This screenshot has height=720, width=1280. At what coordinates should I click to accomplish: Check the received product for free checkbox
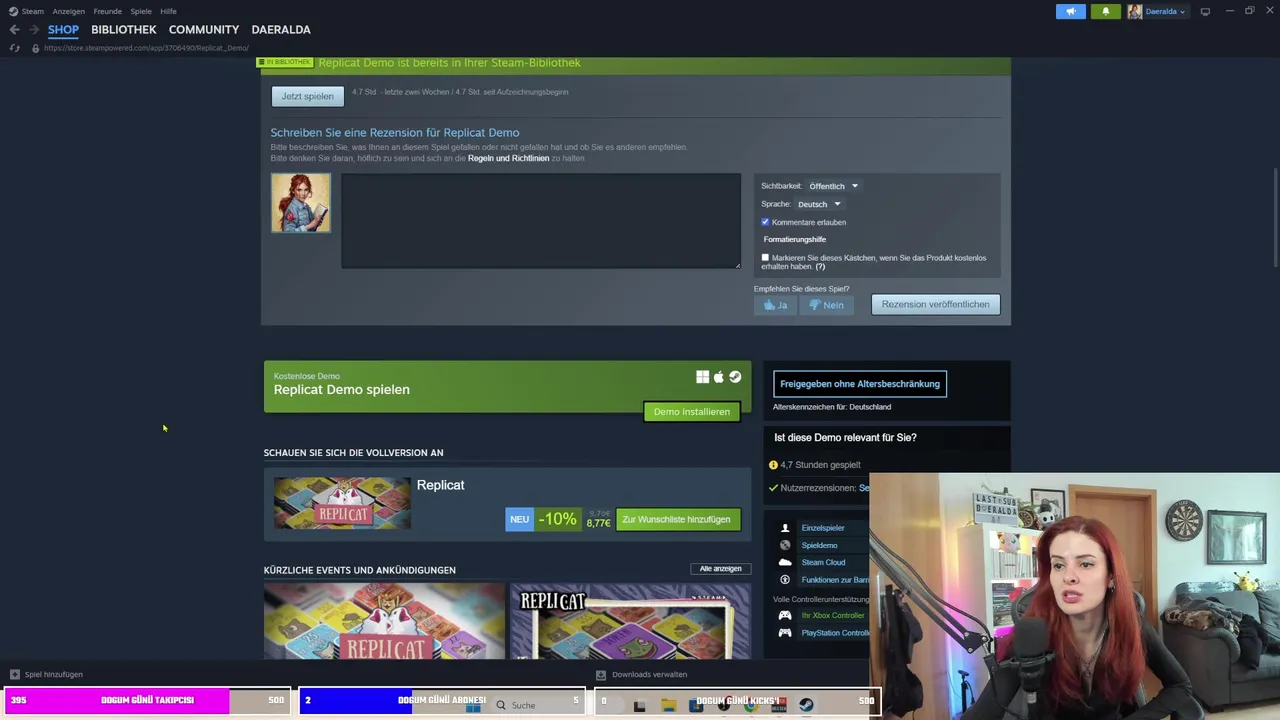(x=765, y=258)
